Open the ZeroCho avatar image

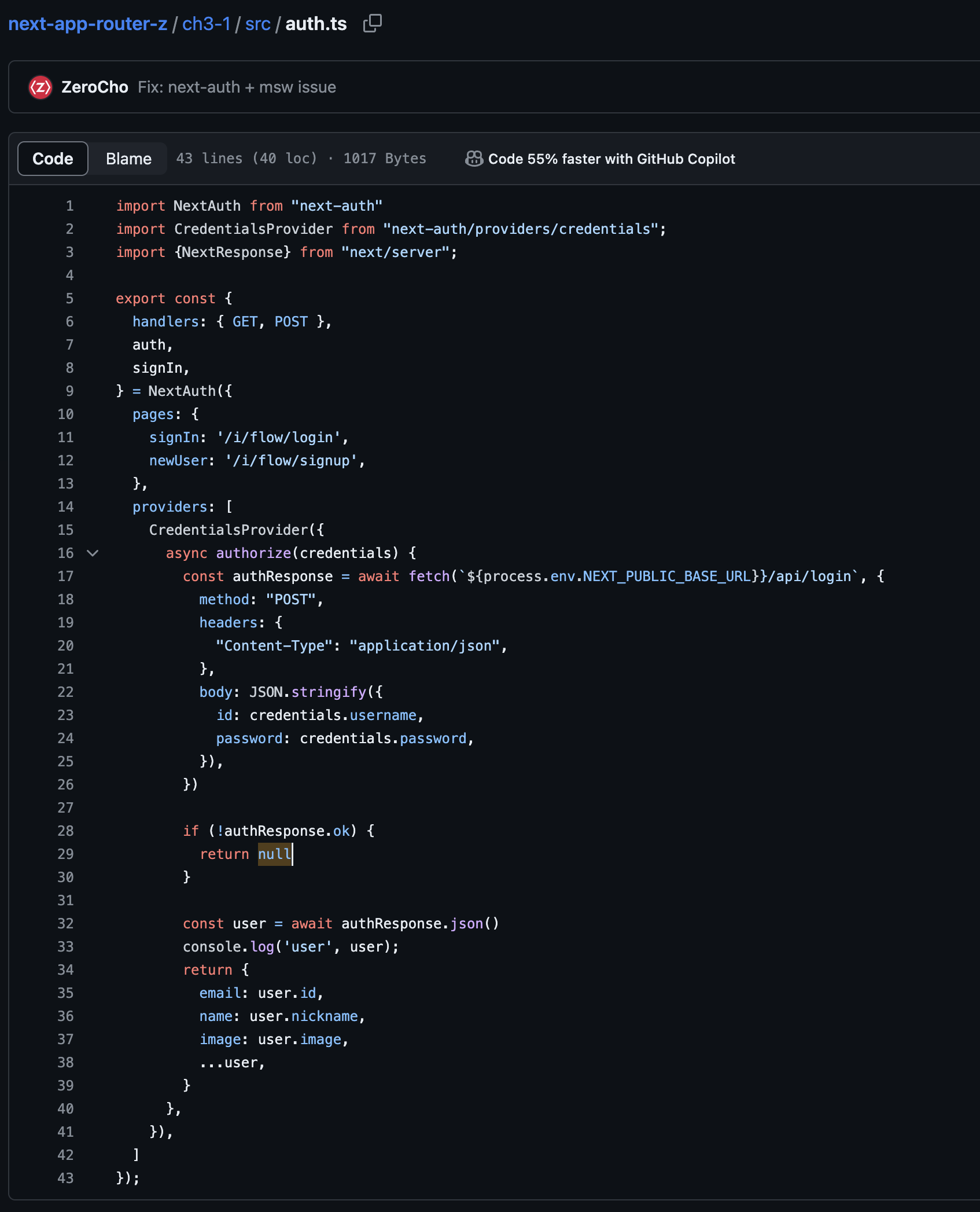[40, 87]
